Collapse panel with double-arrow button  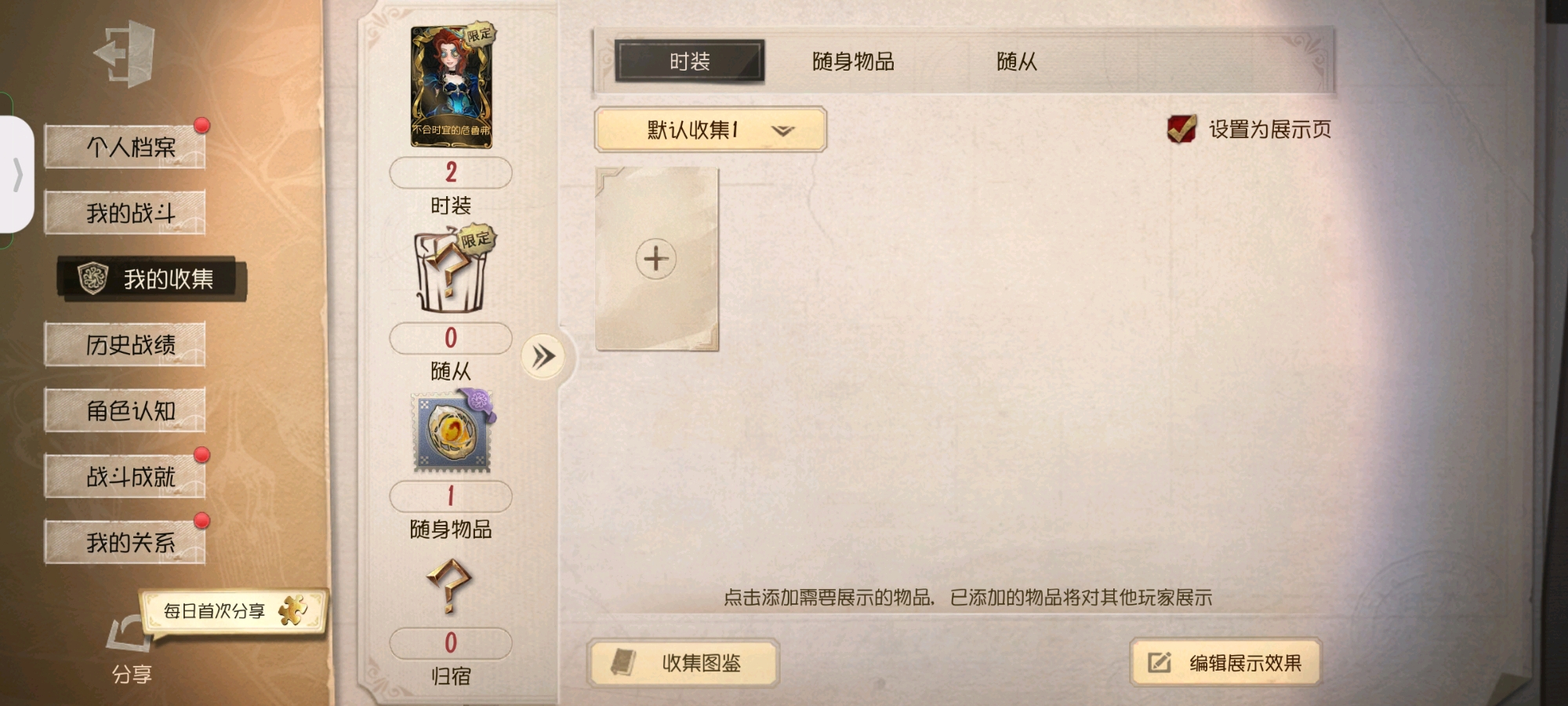point(543,357)
